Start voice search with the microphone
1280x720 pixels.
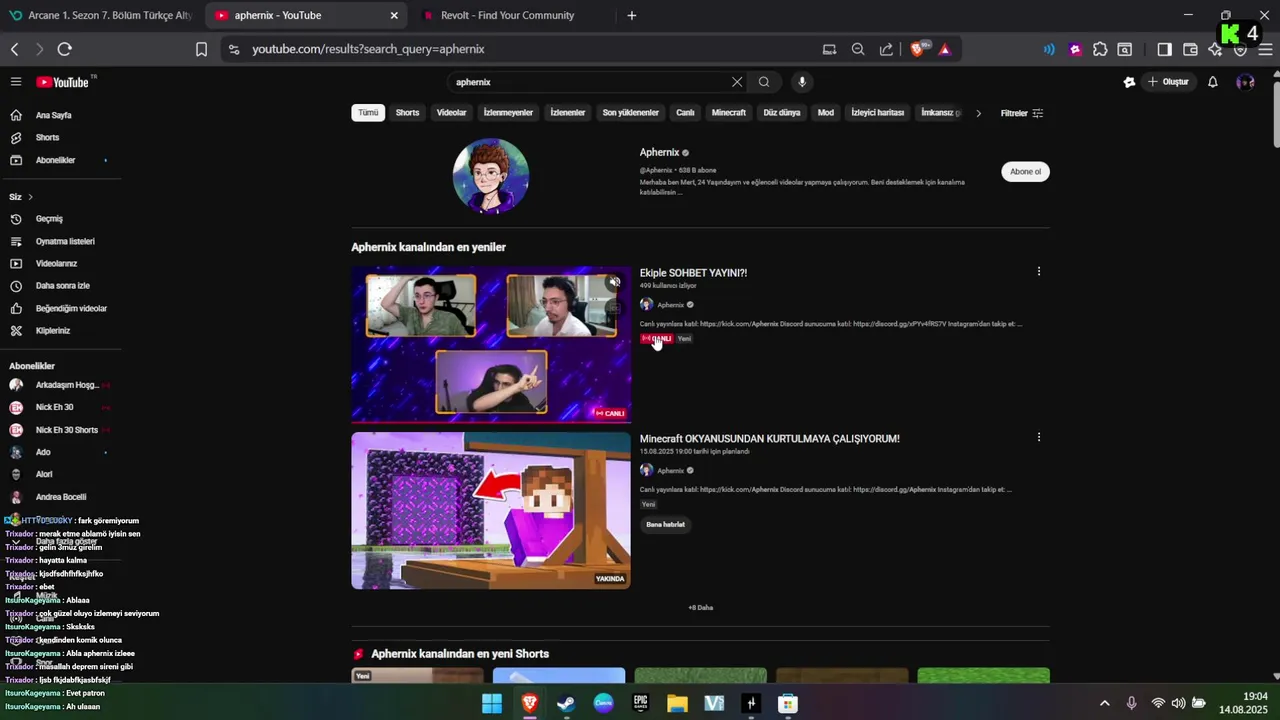801,82
